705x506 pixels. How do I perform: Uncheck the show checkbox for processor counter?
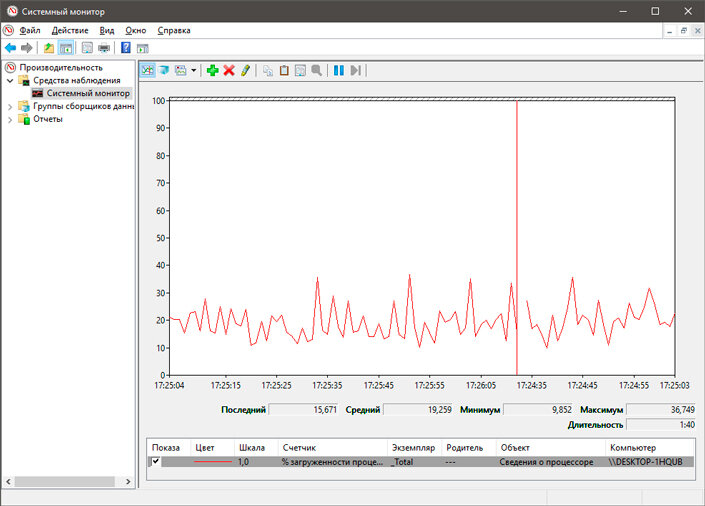[x=156, y=461]
